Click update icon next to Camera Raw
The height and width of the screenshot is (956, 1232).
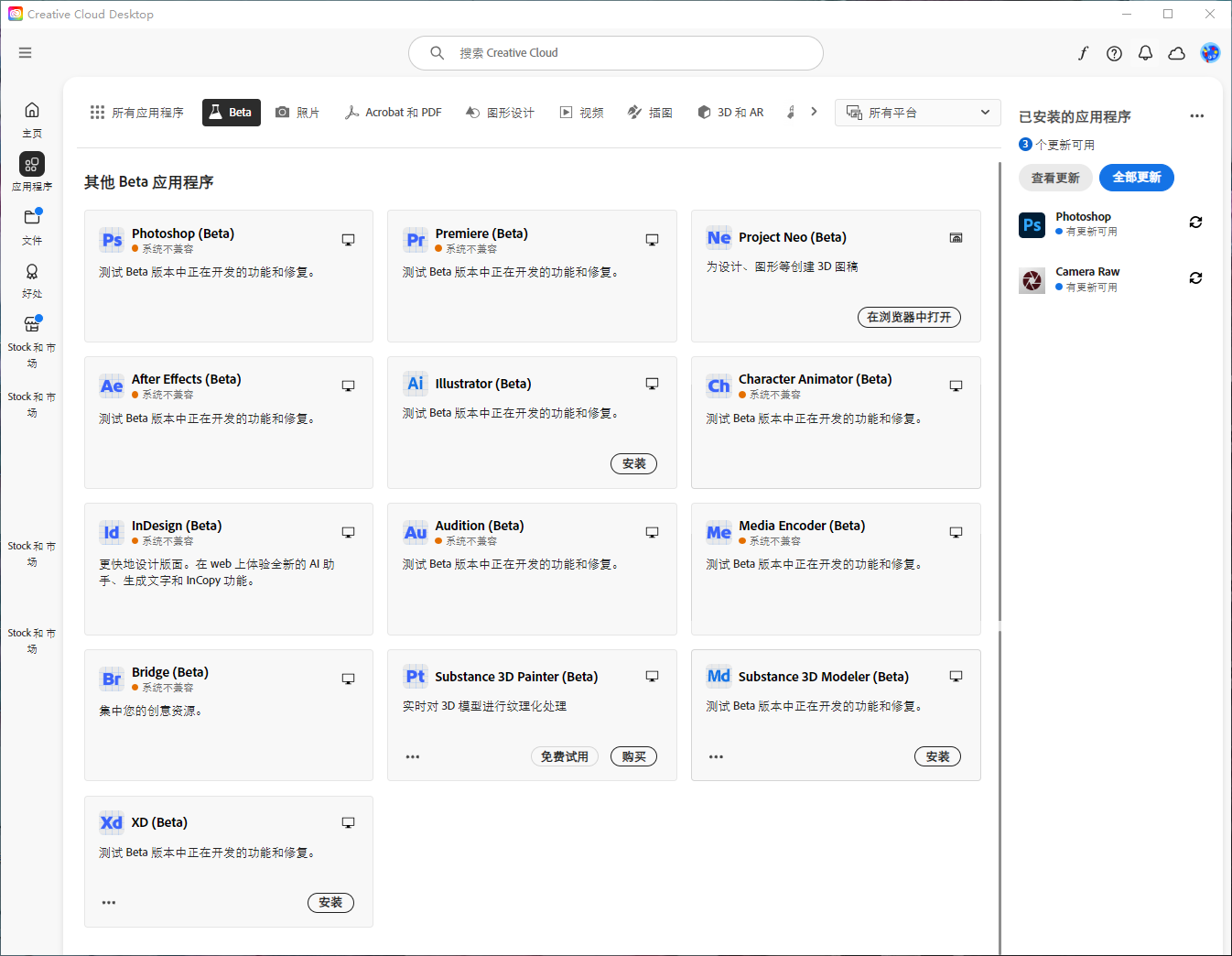coord(1195,278)
